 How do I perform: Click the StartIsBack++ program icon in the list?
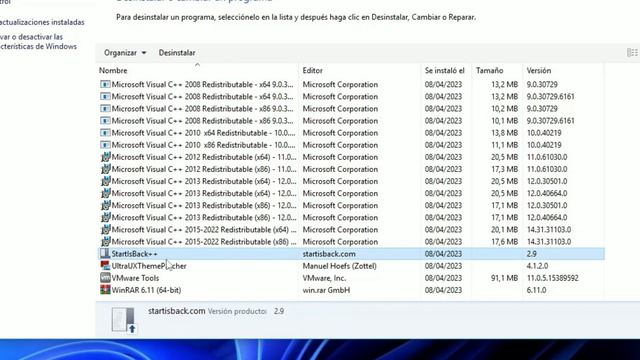(x=105, y=253)
